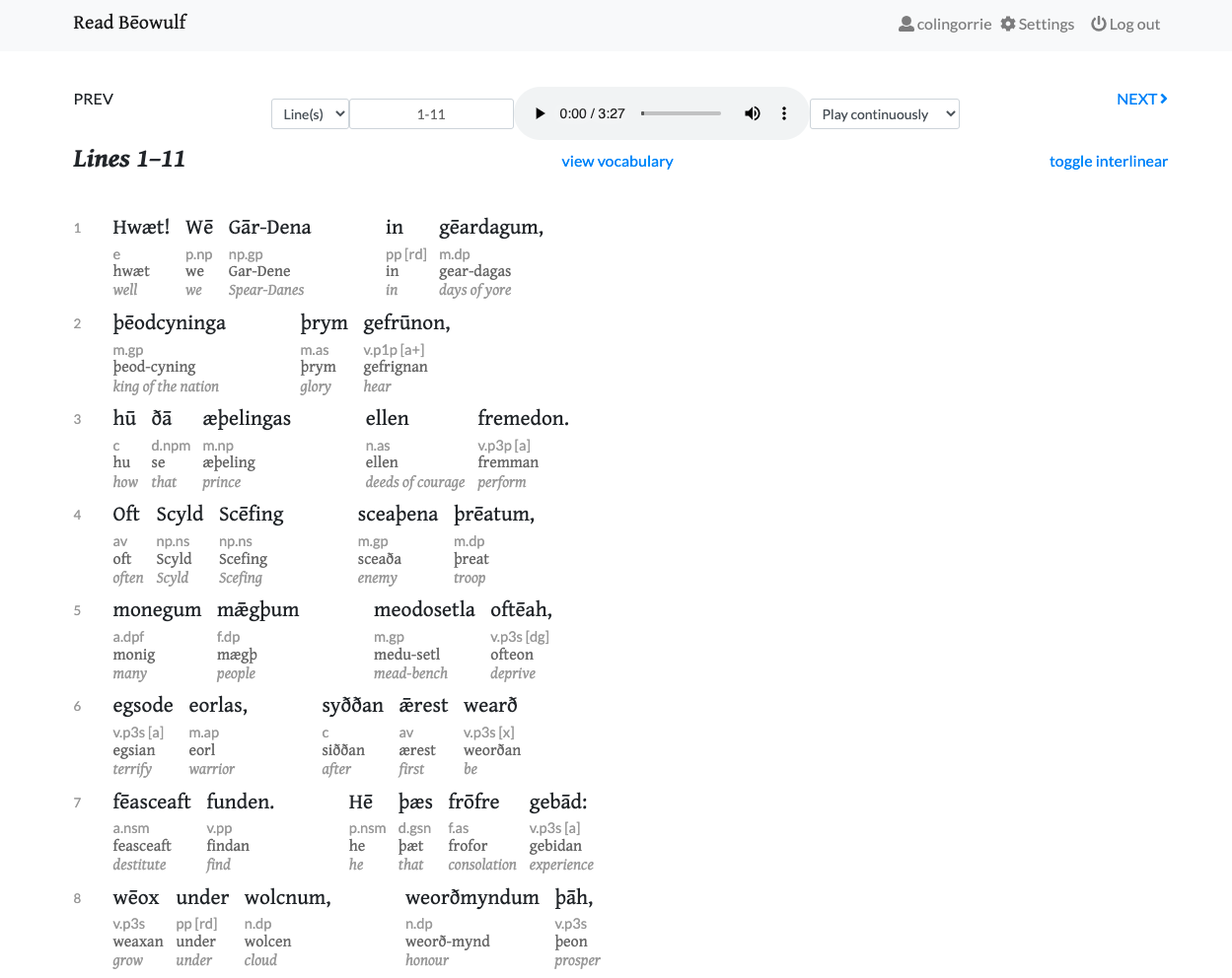1232x978 pixels.
Task: Click toggle interlinear
Action: click(x=1109, y=161)
